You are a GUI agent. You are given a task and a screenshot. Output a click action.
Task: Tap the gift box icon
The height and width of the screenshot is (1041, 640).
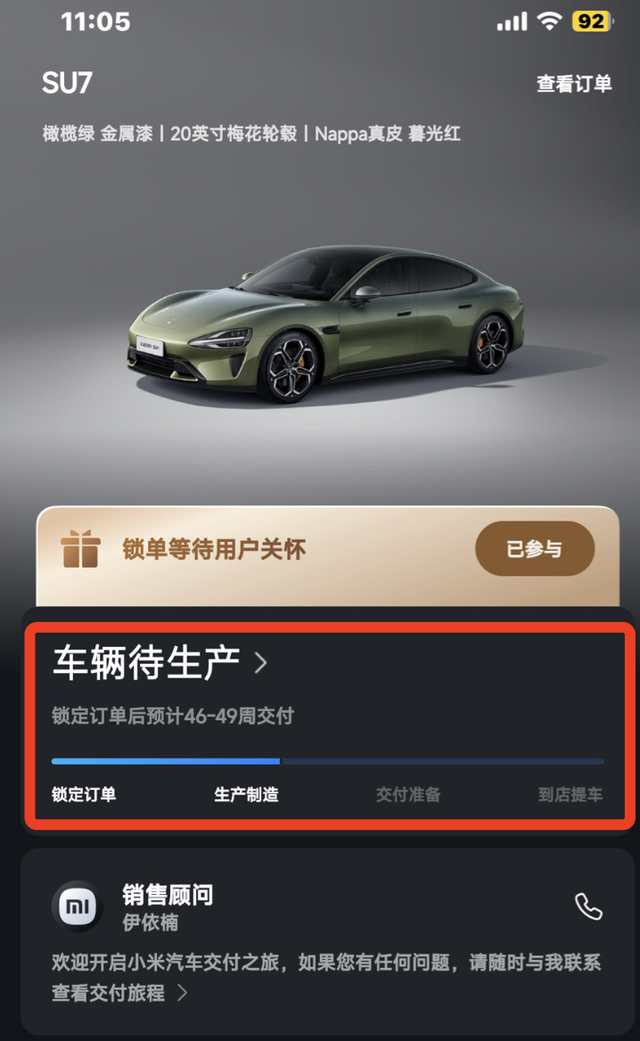coord(80,549)
